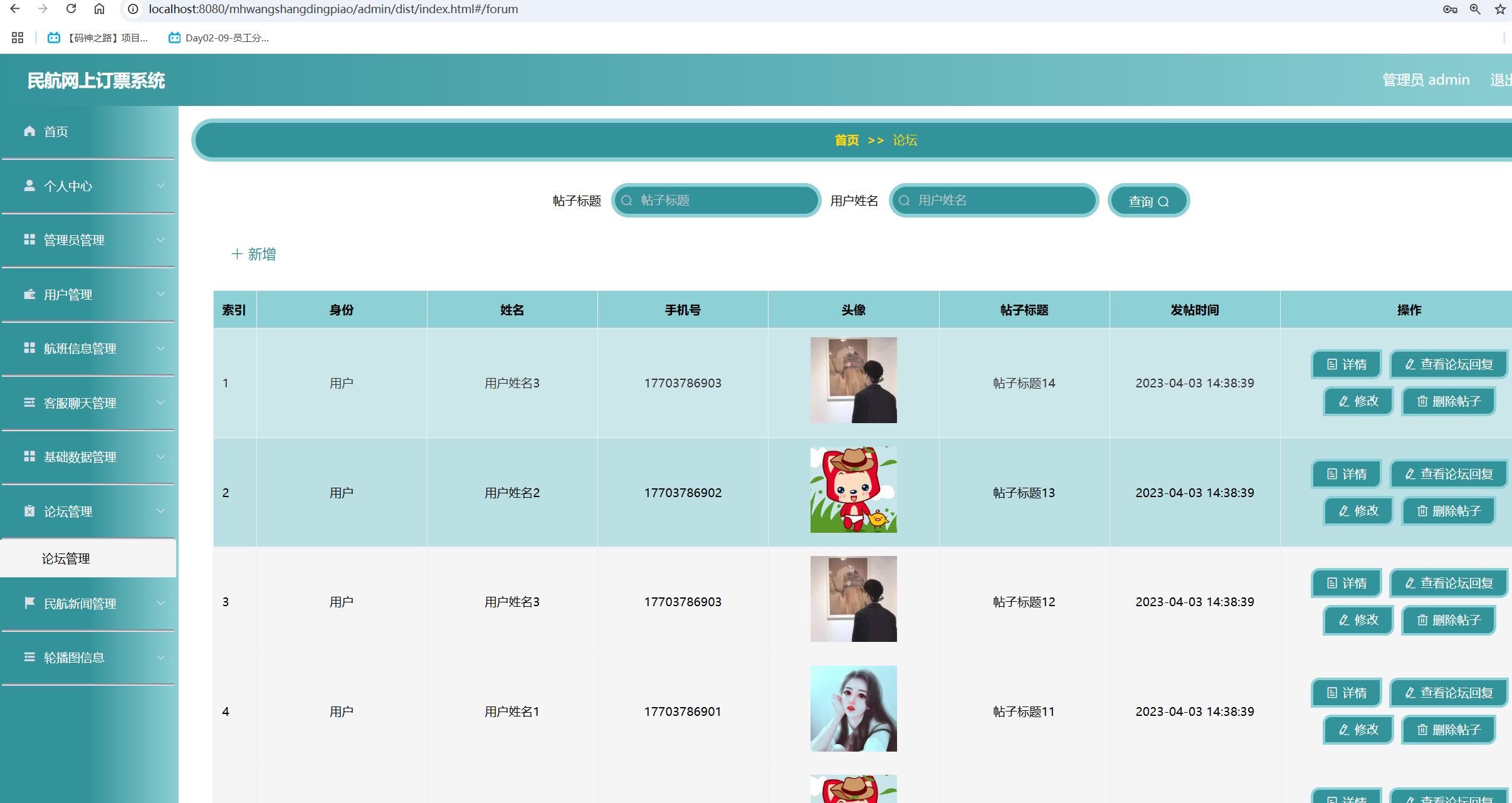This screenshot has height=803, width=1512.
Task: Click the 发帖时间 column header
Action: [1195, 310]
